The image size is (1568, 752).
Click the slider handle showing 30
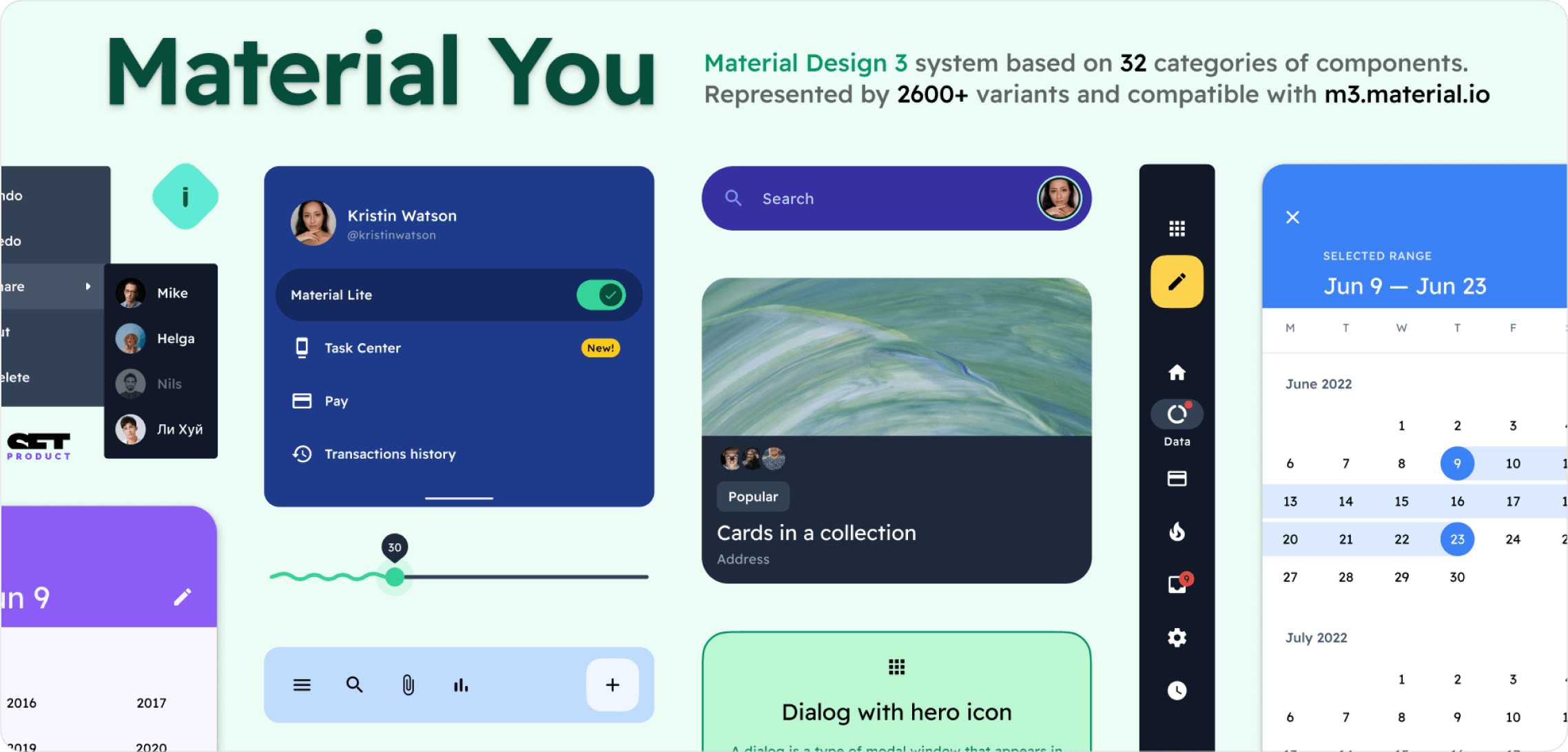[394, 577]
